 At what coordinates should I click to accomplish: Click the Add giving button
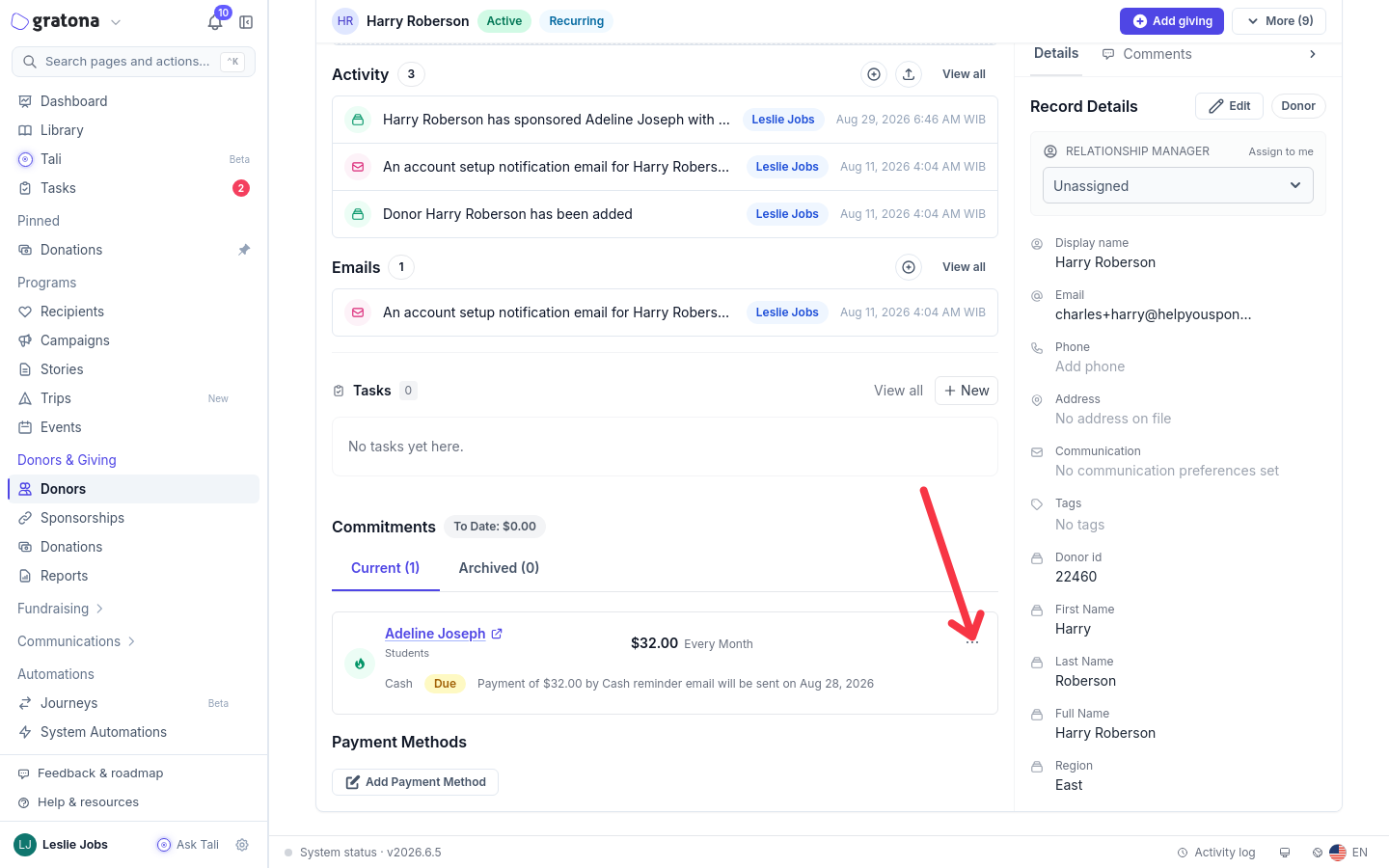(1172, 21)
